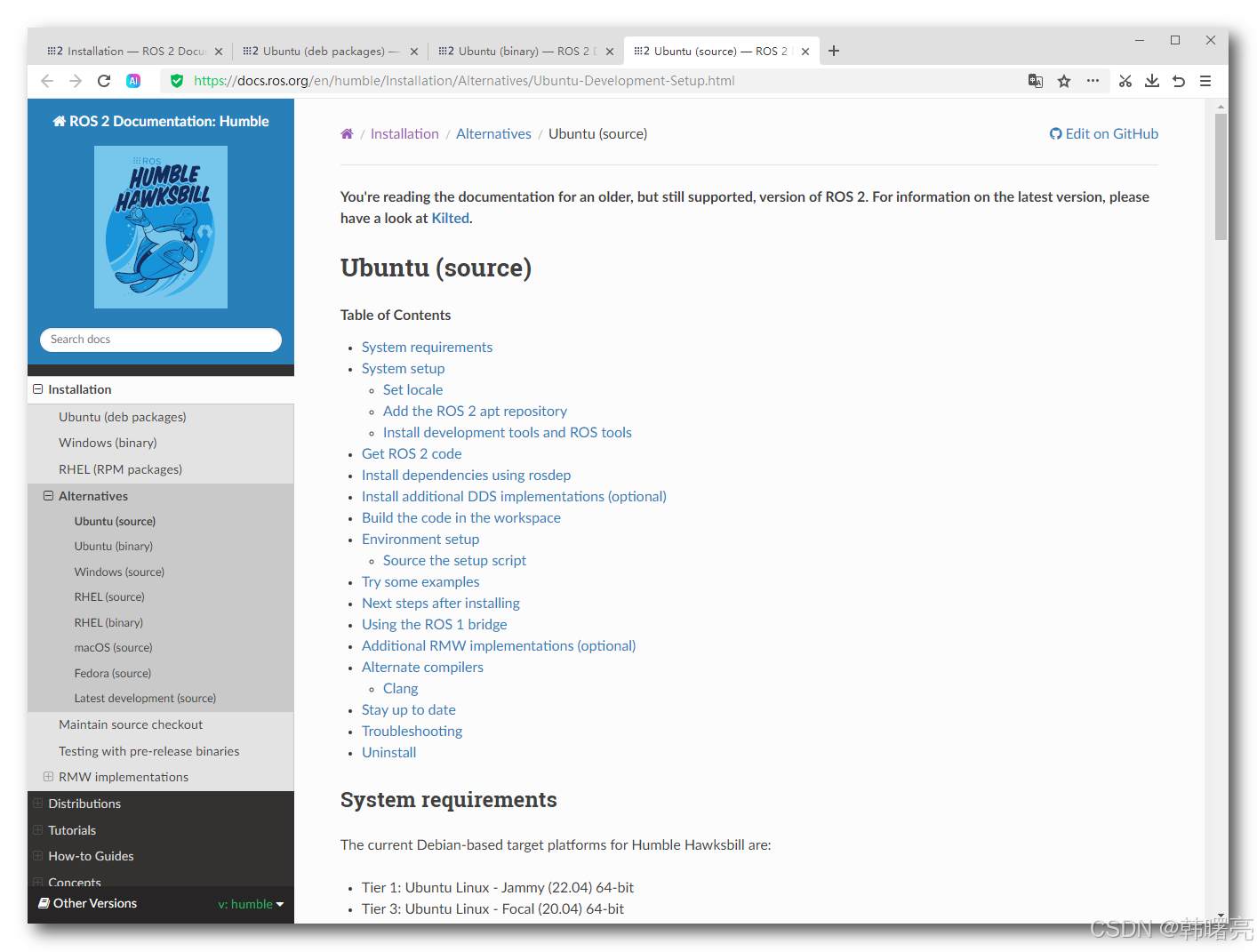Click the undo/restore closed tab icon
This screenshot has width=1257, height=952.
point(1179,81)
